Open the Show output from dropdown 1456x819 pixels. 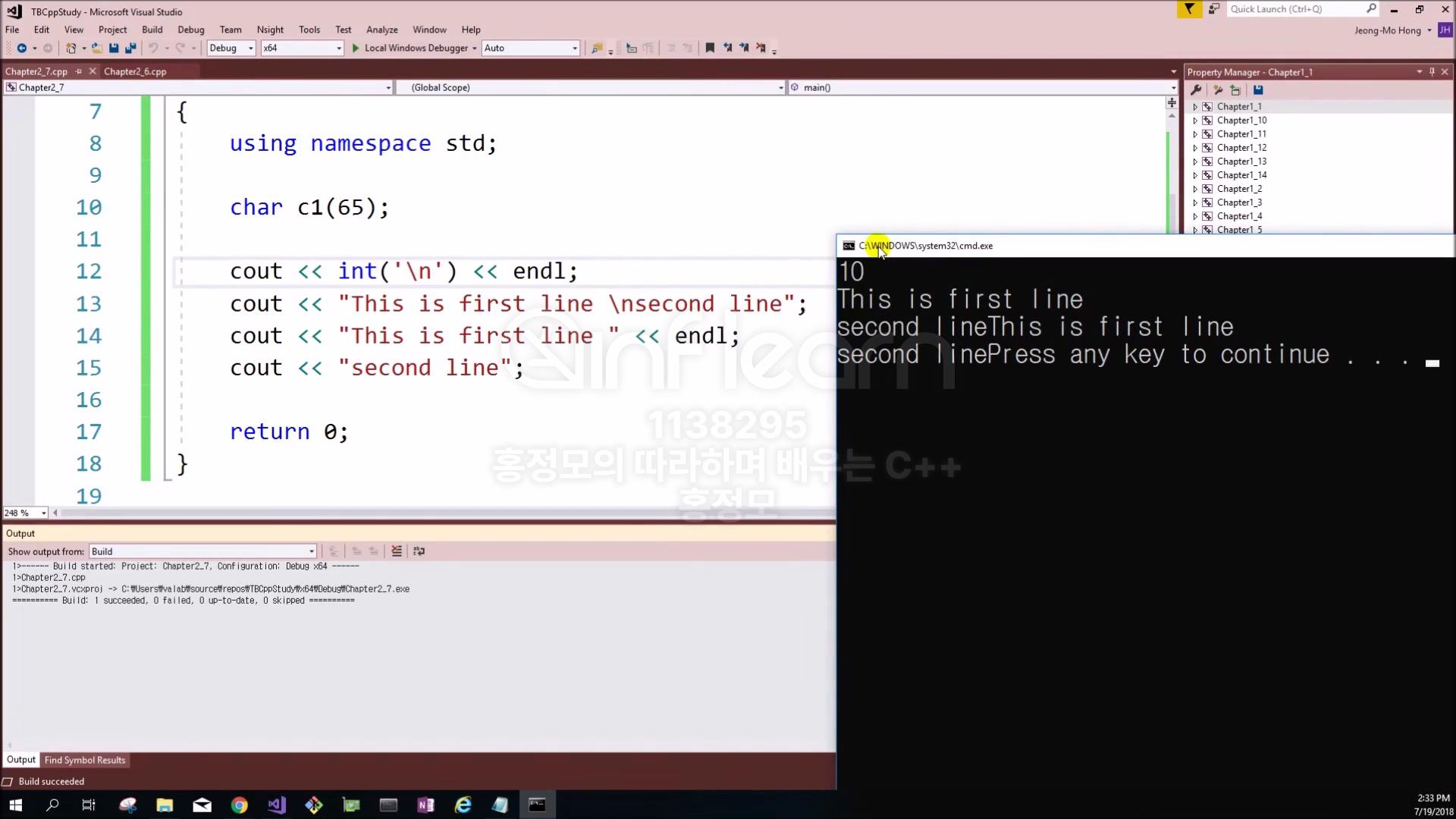[x=202, y=551]
